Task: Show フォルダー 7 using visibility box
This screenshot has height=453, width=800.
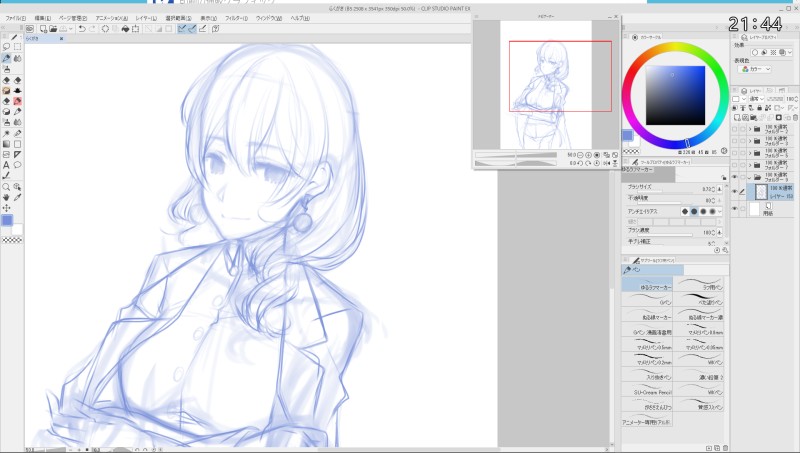Action: tap(735, 165)
